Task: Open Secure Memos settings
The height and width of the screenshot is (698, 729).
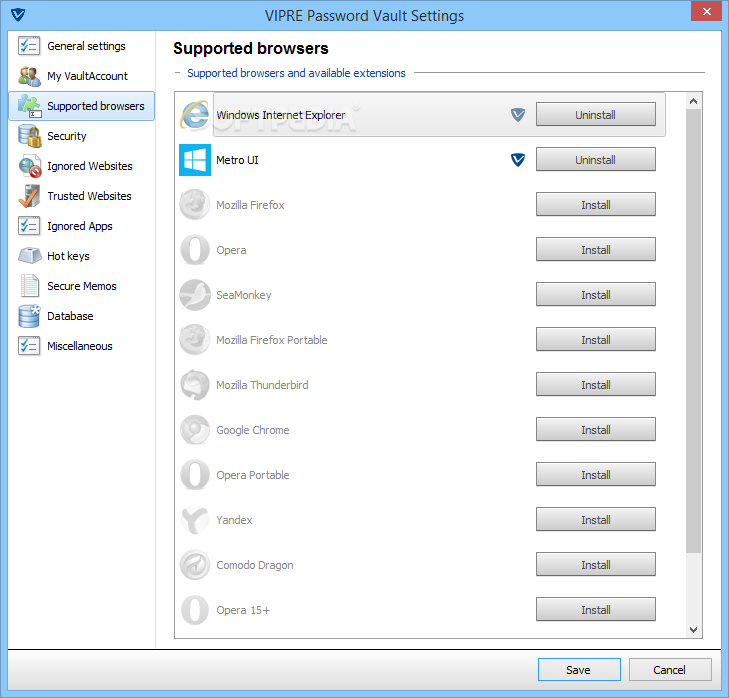Action: (82, 286)
